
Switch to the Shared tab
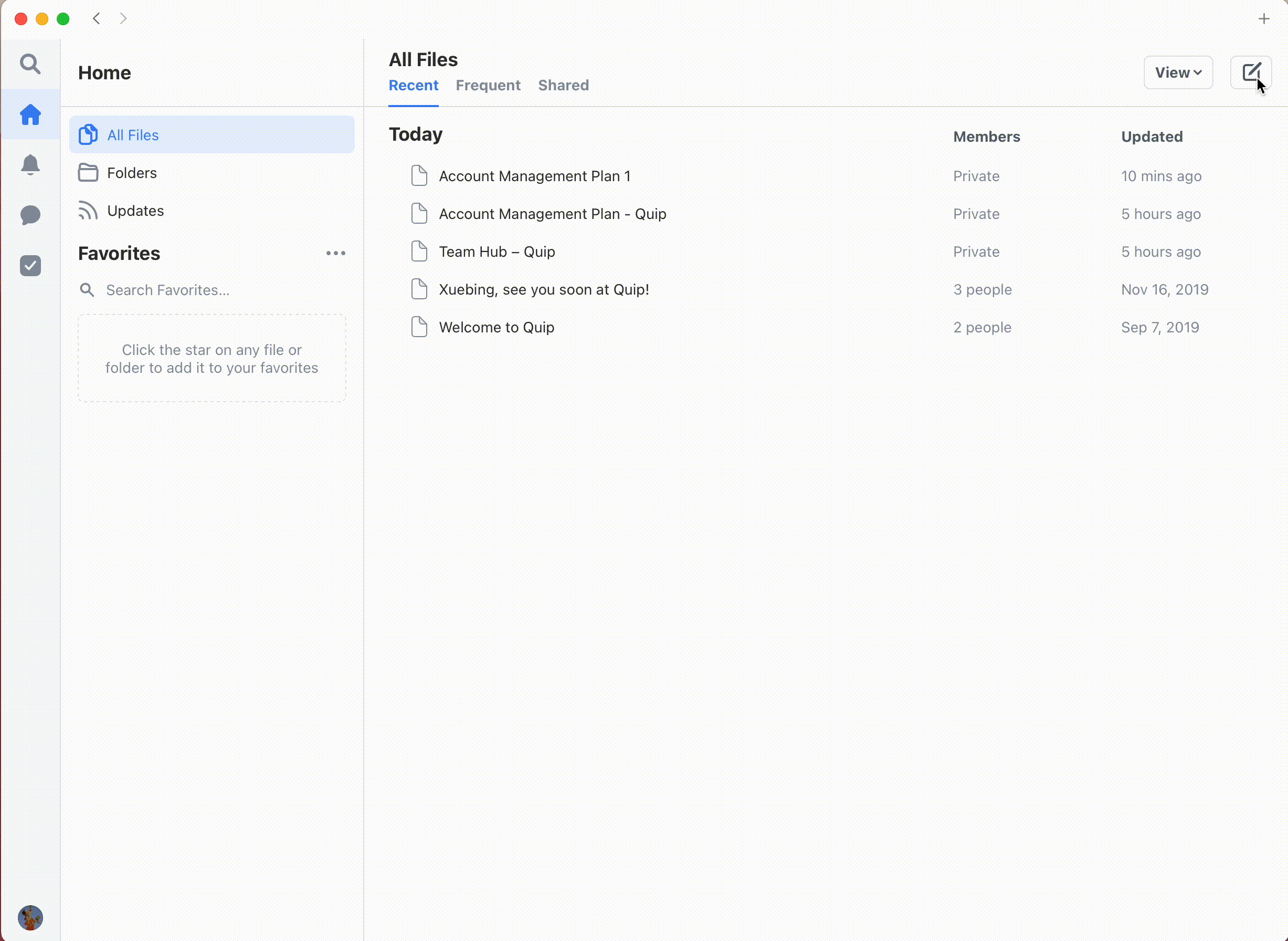tap(563, 86)
